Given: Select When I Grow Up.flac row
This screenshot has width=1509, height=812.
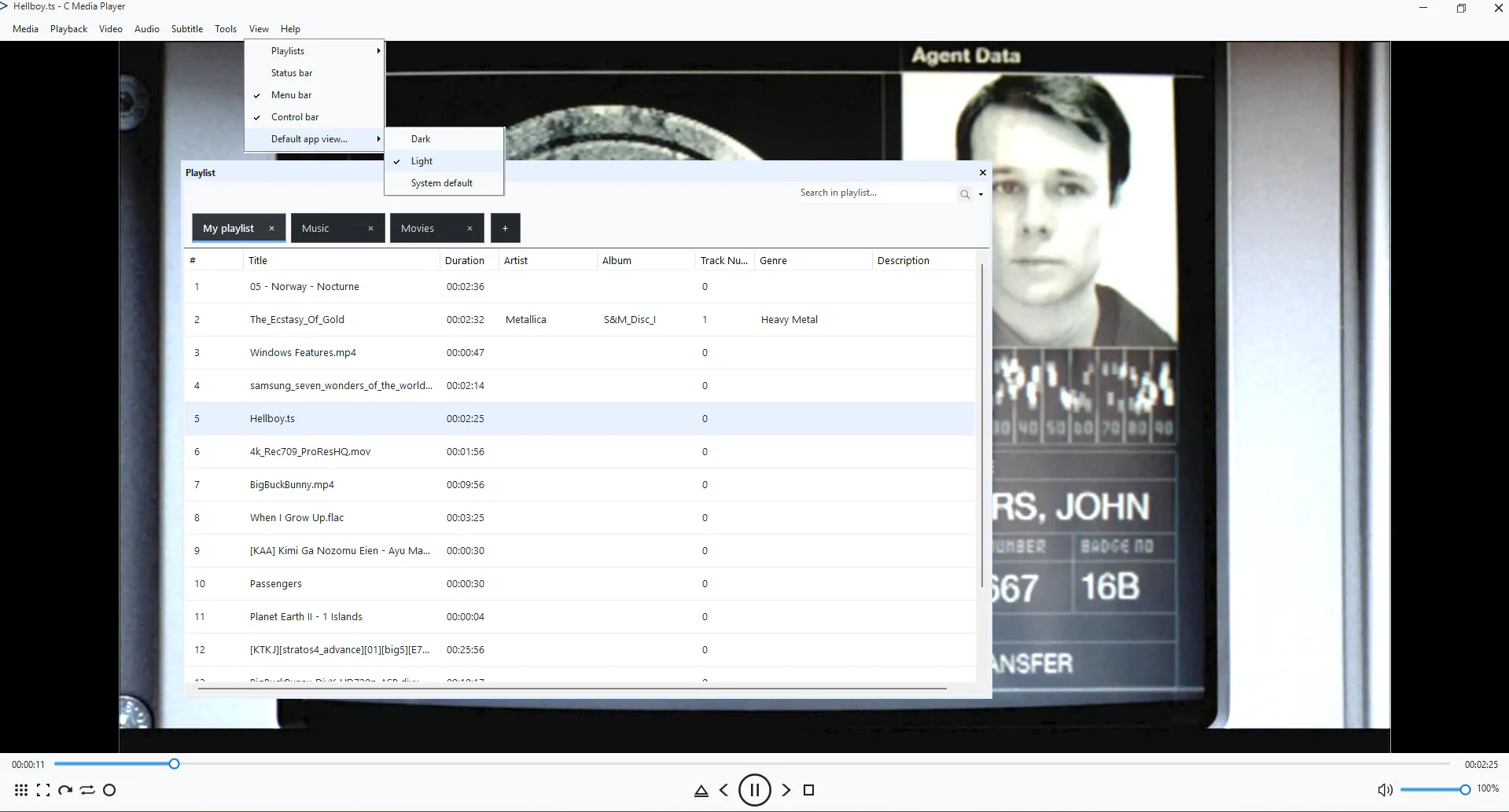Looking at the screenshot, I should click(580, 518).
